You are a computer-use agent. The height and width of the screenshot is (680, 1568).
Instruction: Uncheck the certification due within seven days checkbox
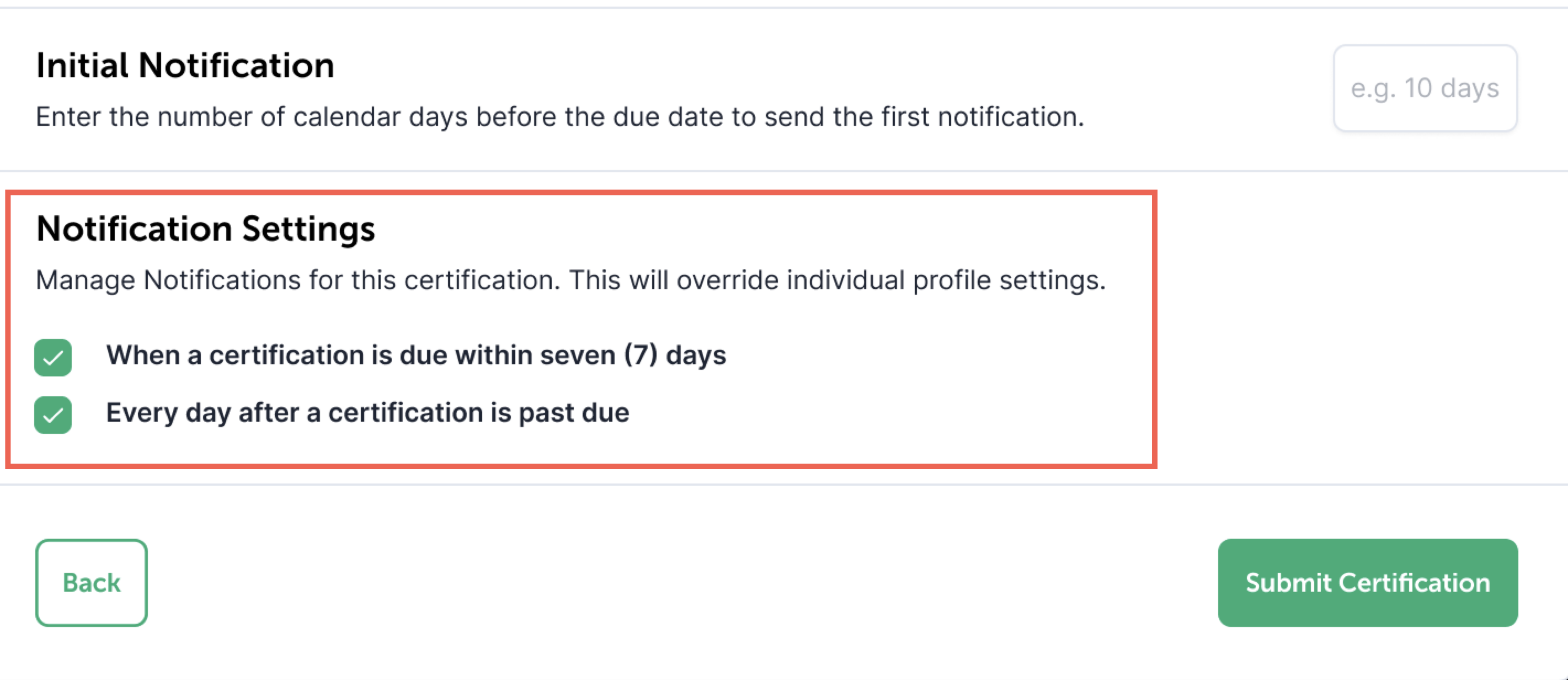point(53,357)
